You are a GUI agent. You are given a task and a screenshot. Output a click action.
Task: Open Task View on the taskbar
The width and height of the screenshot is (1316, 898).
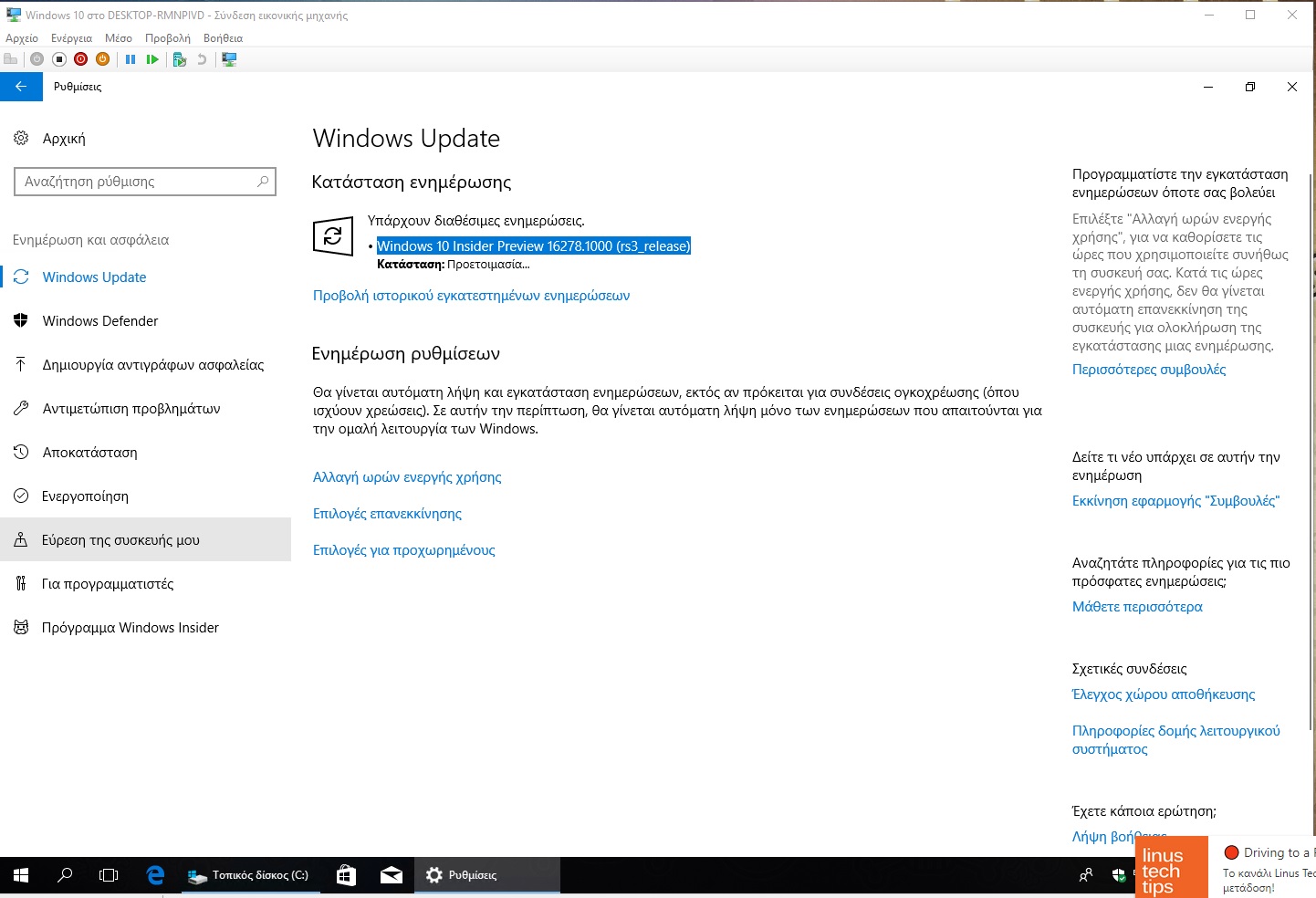point(109,875)
